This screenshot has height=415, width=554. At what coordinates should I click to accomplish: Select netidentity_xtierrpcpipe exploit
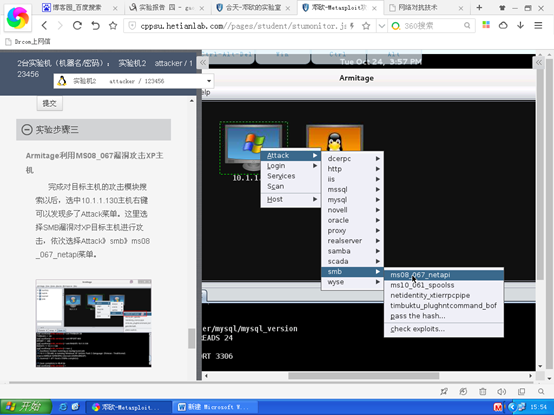click(x=444, y=295)
